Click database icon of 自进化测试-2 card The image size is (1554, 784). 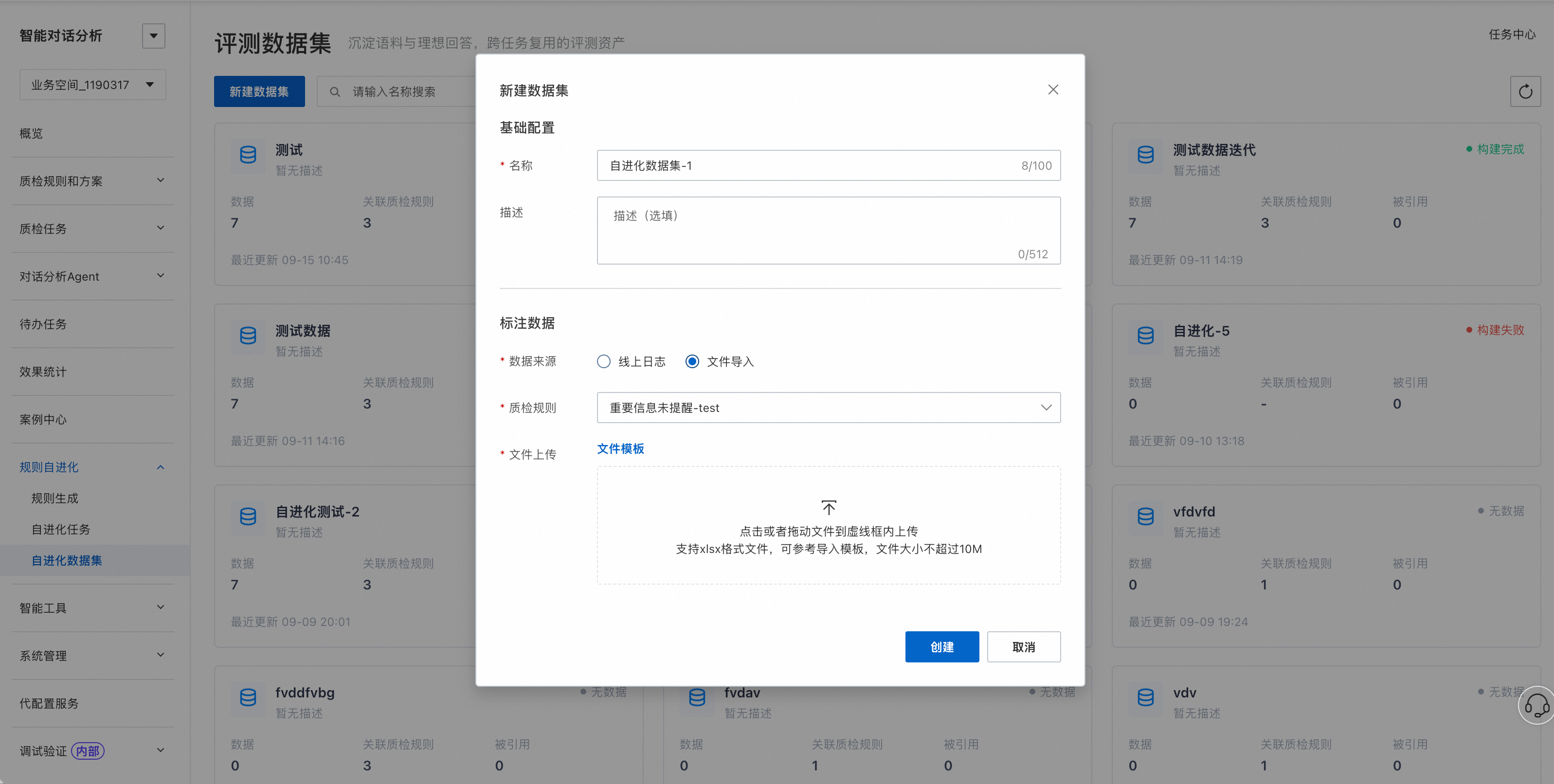pyautogui.click(x=247, y=517)
